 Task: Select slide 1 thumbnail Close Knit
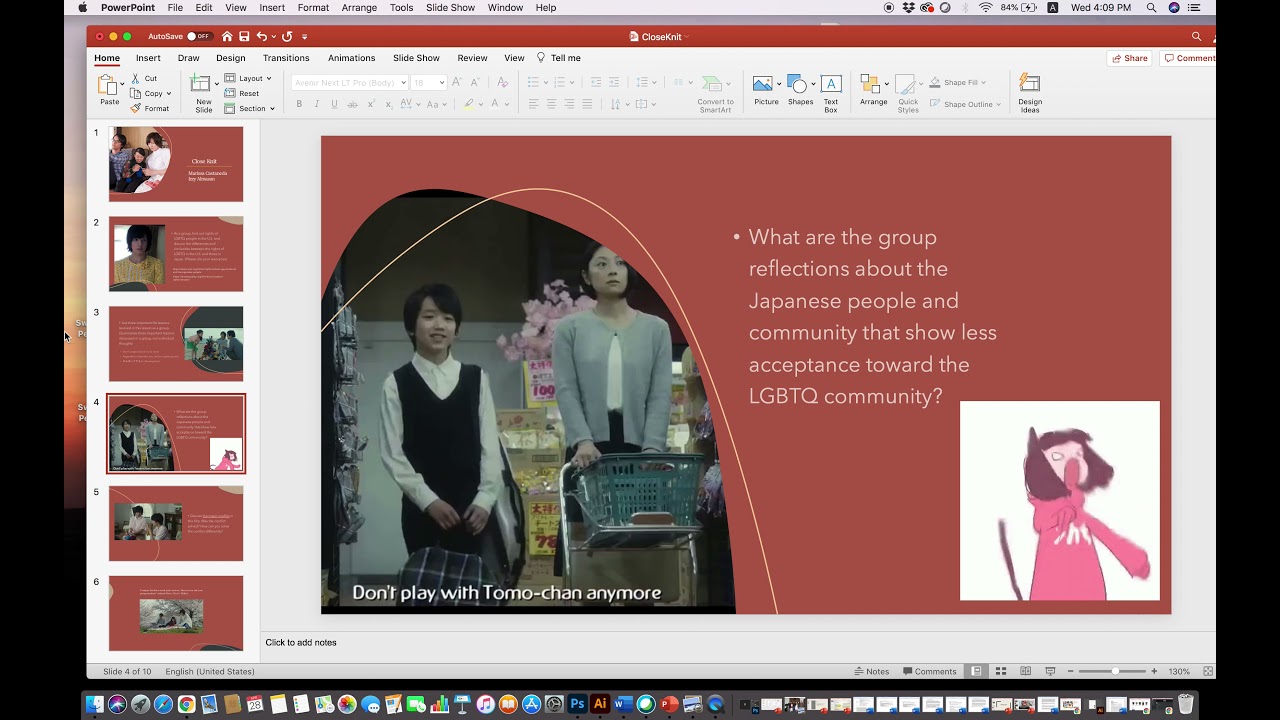point(176,164)
